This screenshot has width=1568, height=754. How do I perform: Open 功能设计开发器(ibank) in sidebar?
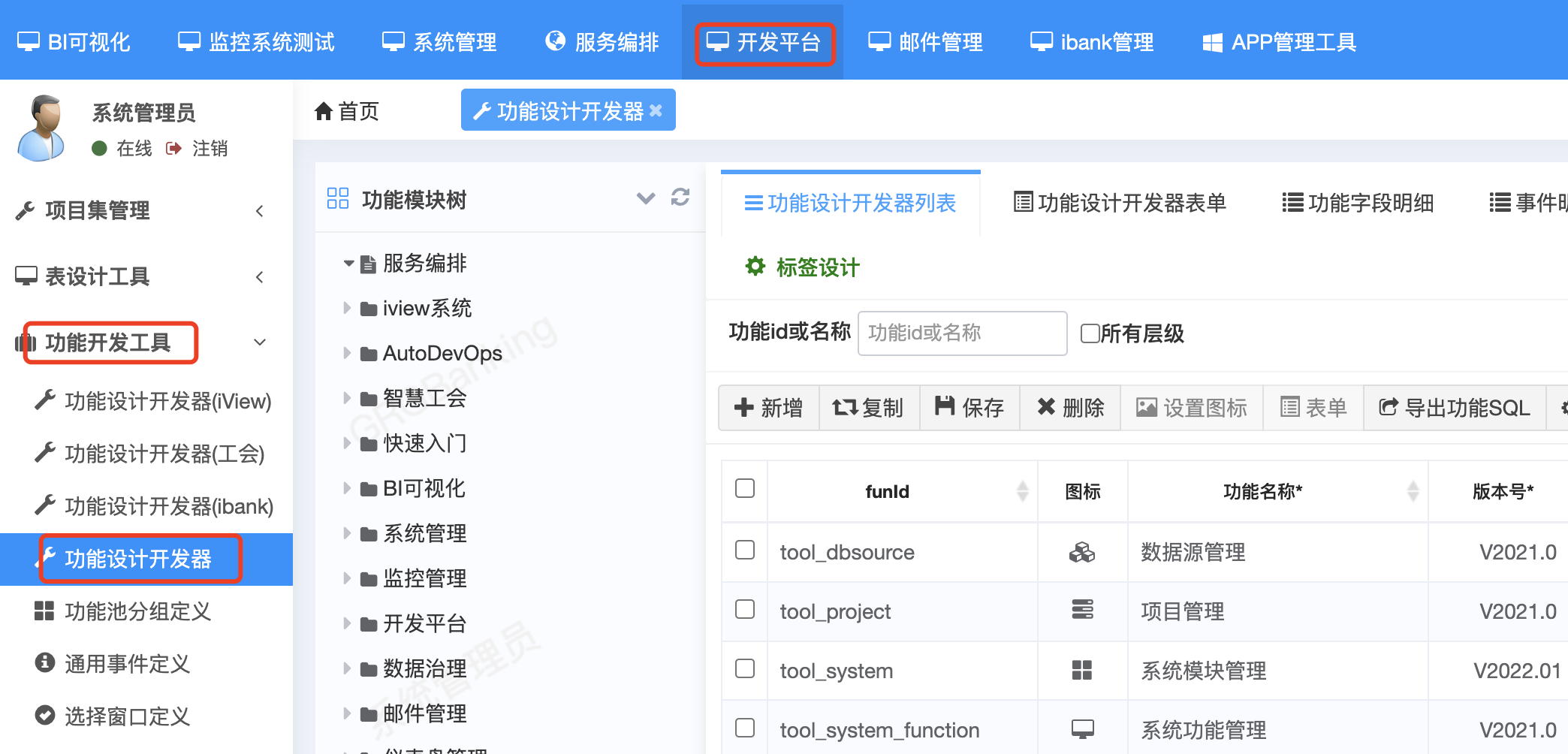click(x=154, y=506)
